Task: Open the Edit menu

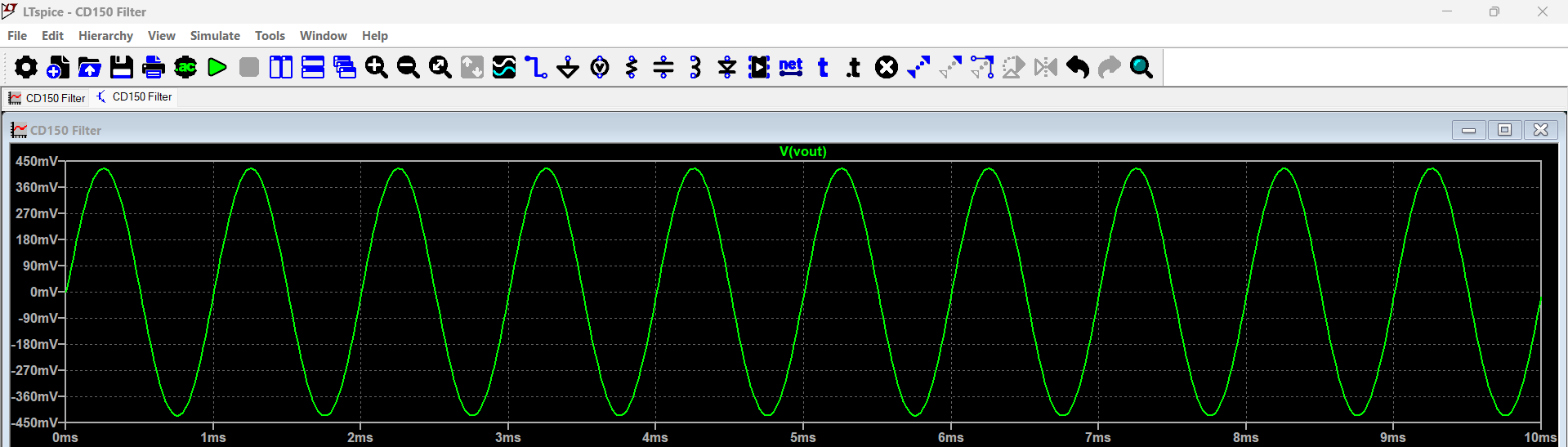Action: coord(52,36)
